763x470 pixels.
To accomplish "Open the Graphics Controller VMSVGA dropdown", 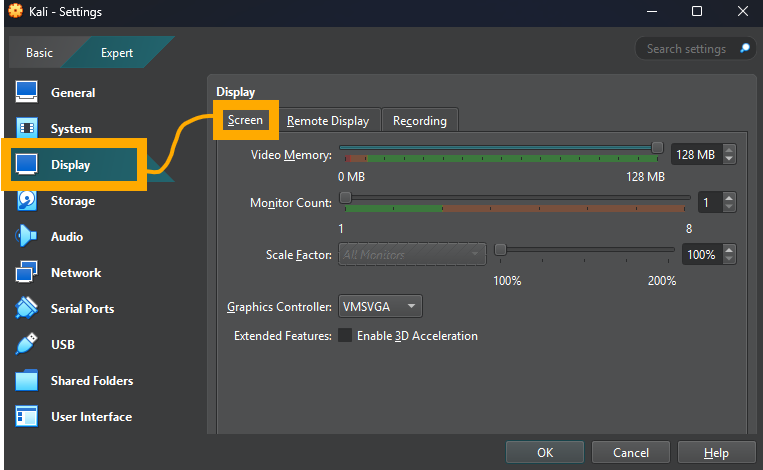I will point(380,307).
